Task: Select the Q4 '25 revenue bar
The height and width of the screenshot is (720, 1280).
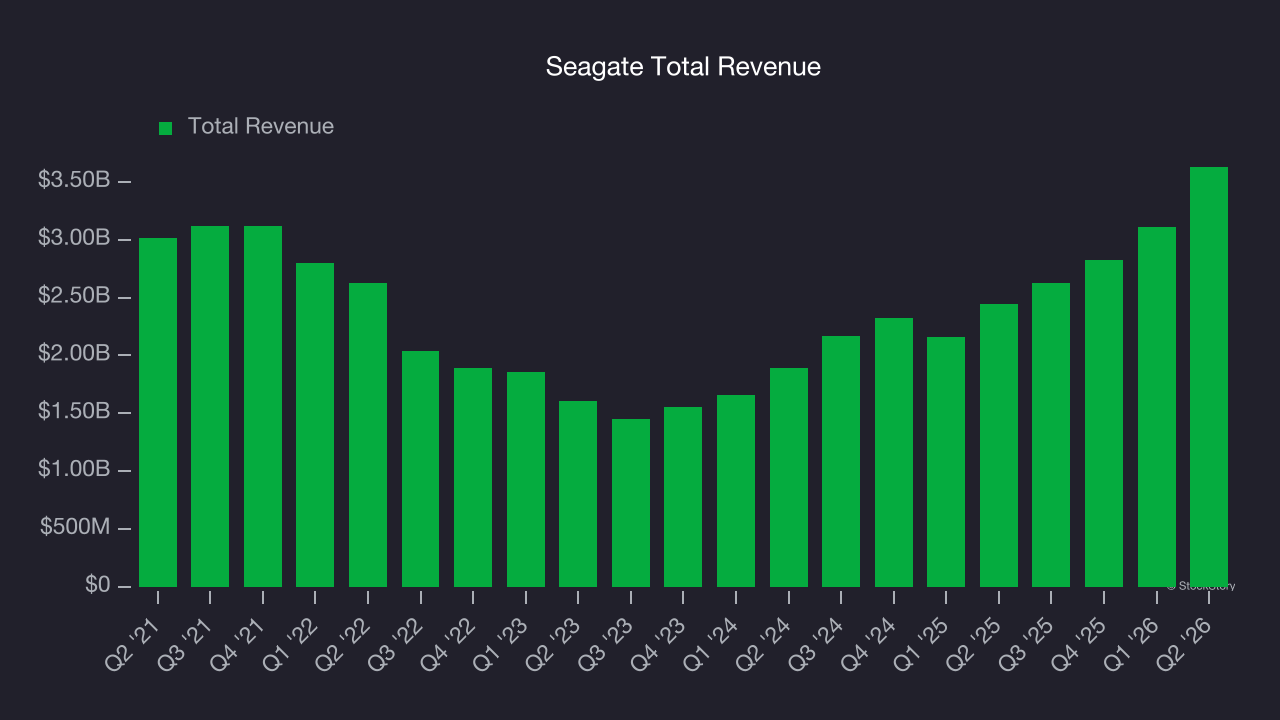Action: pyautogui.click(x=1104, y=423)
